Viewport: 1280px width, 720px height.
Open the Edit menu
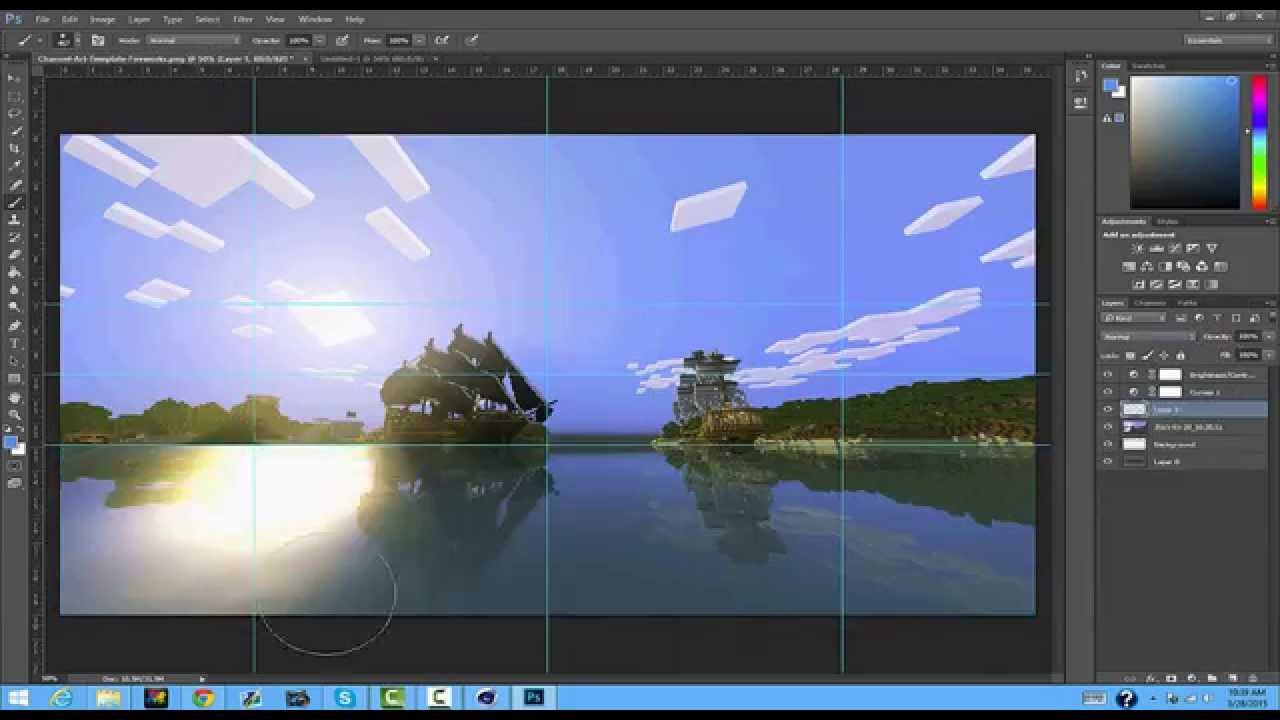(70, 19)
